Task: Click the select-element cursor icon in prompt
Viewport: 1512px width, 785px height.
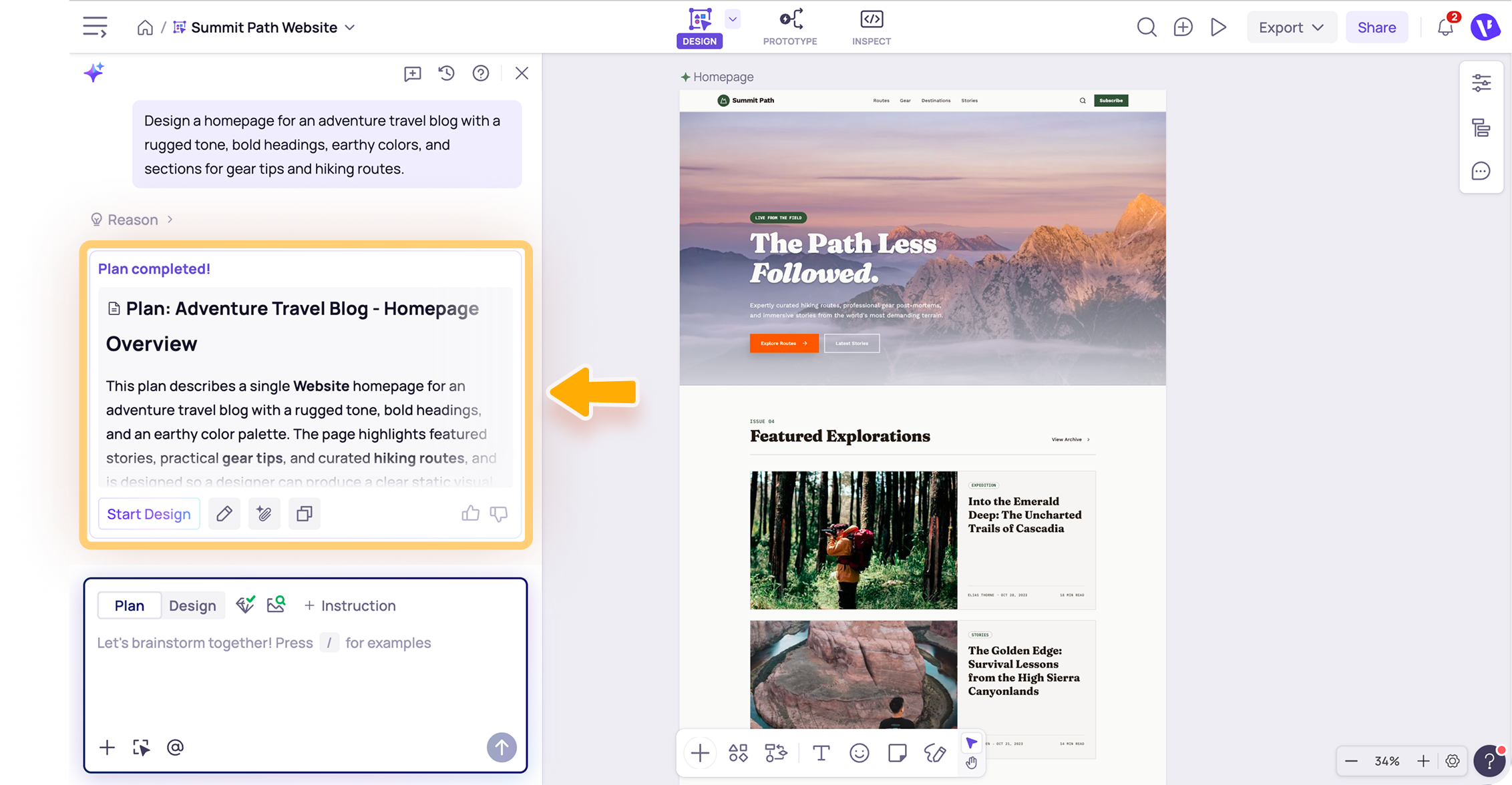Action: (141, 748)
